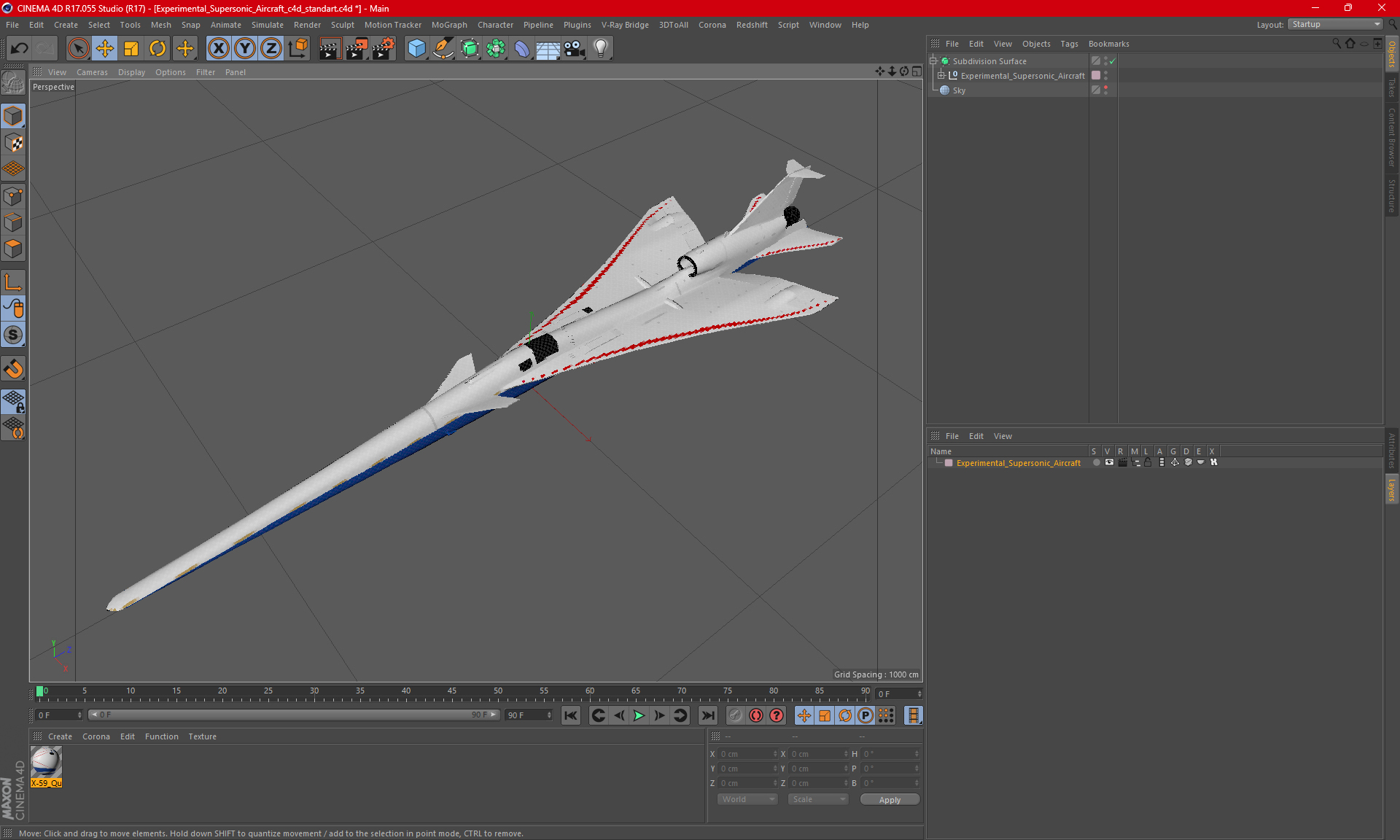Add a deformer object
Viewport: 1400px width, 840px height.
pos(522,49)
